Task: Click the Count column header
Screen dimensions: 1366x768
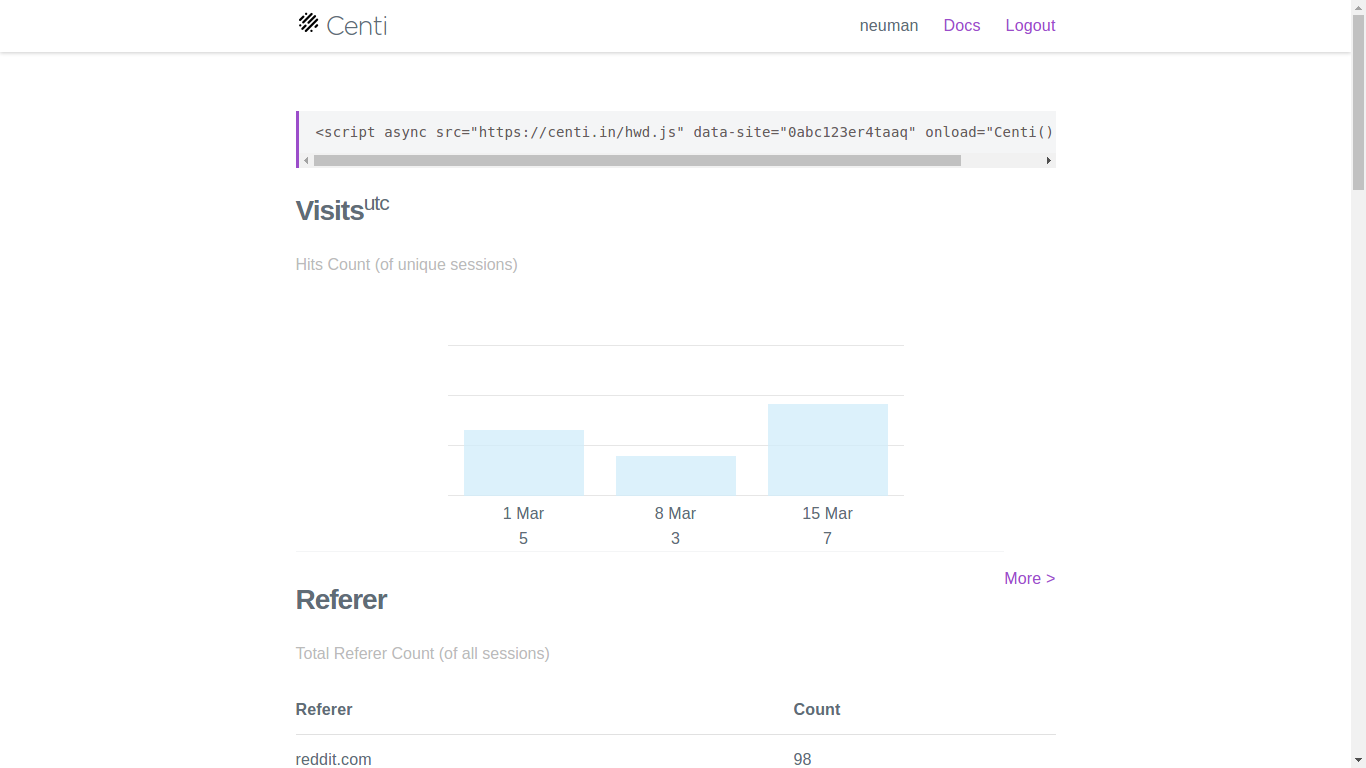Action: (x=816, y=710)
